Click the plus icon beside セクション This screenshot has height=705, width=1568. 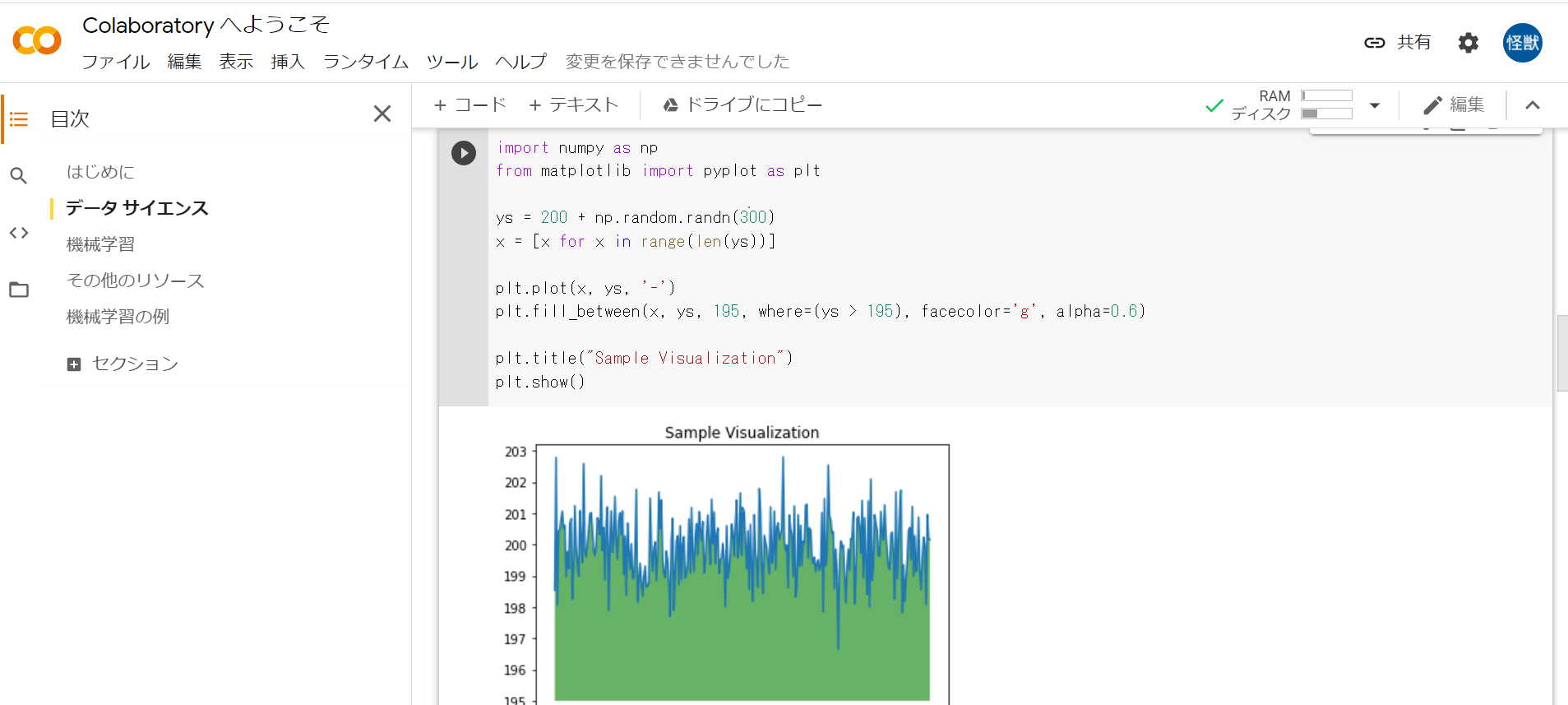[x=74, y=364]
